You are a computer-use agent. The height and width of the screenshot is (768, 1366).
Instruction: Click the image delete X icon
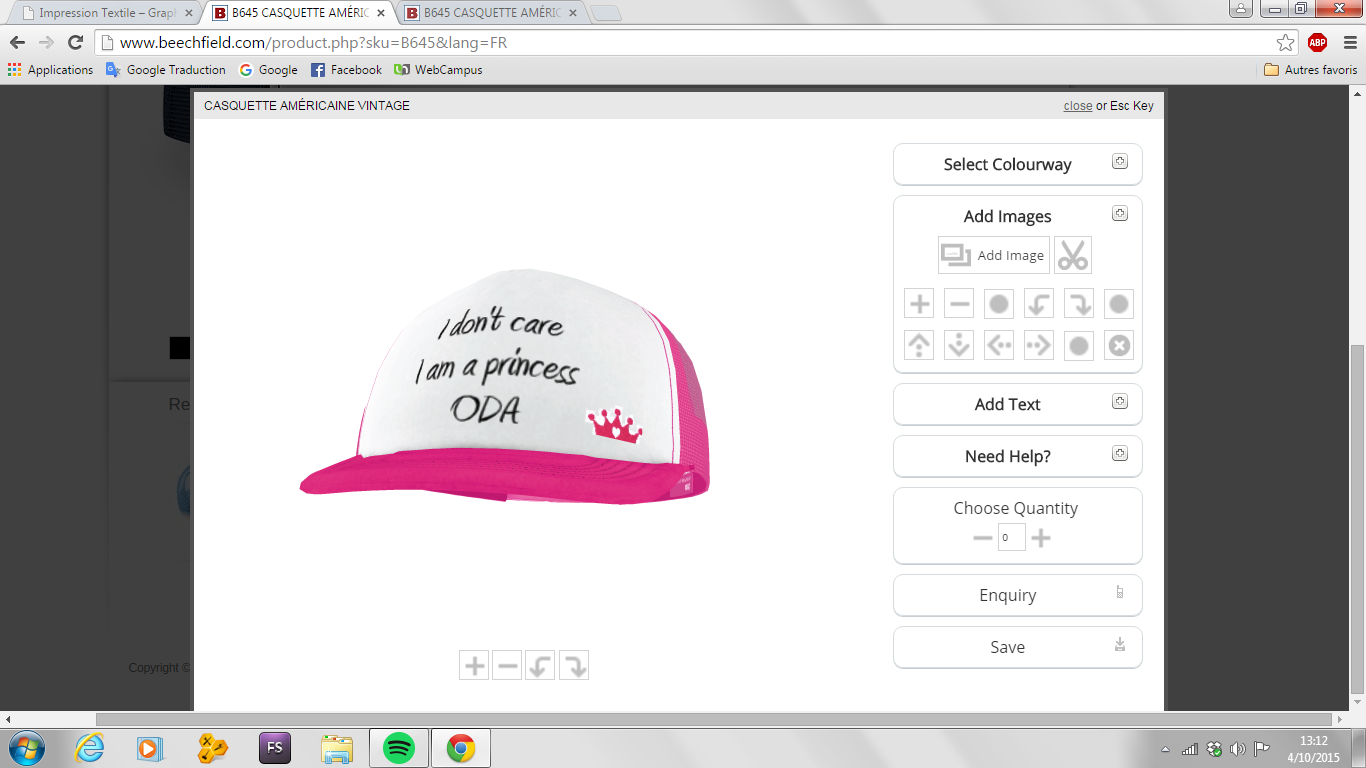[1119, 345]
